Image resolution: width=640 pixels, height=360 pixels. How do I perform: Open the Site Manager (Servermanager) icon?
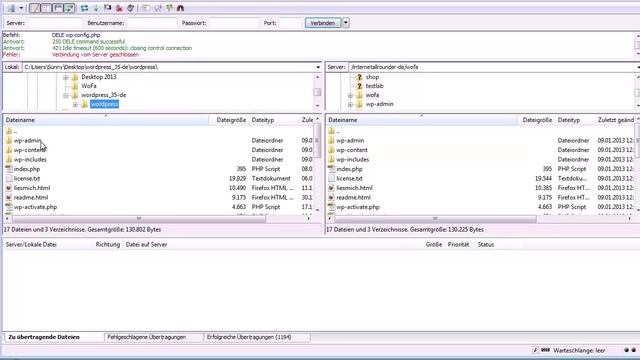[x=11, y=8]
